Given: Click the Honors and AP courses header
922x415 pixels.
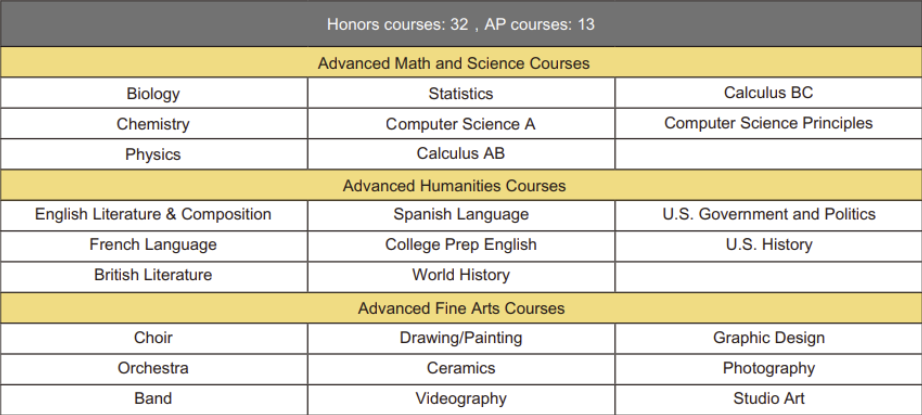Looking at the screenshot, I should [x=461, y=24].
